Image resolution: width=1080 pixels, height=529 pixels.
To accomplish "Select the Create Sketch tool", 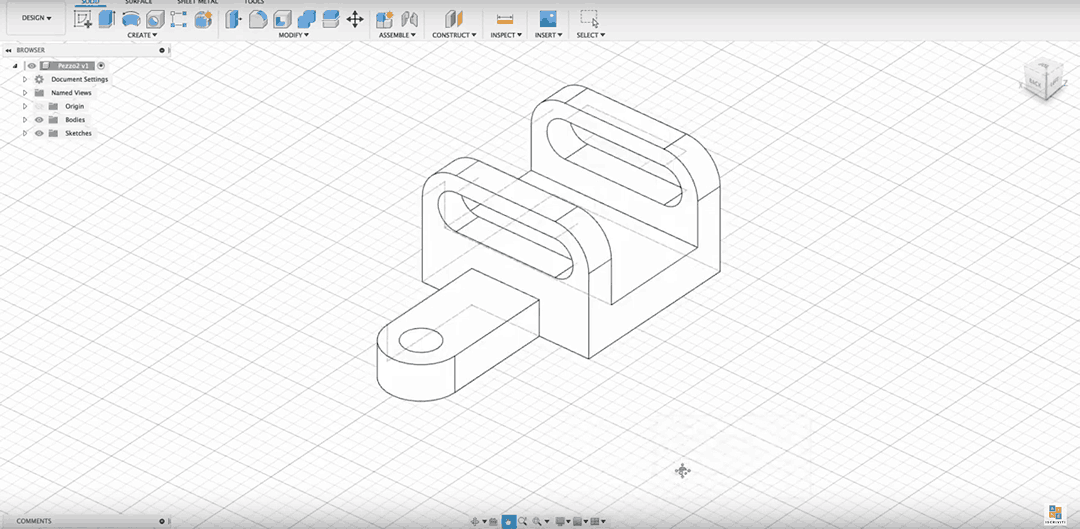I will point(83,19).
